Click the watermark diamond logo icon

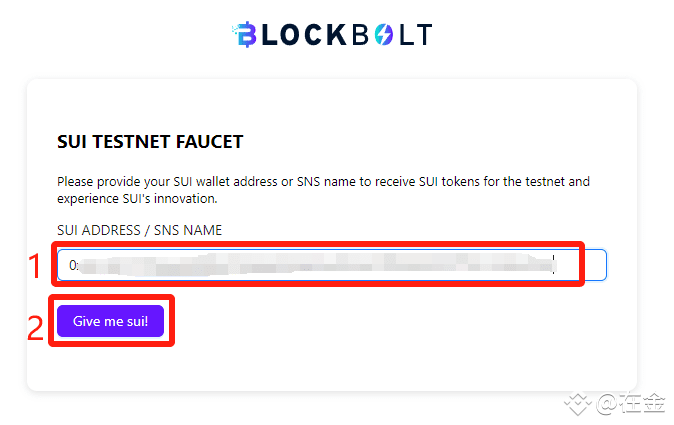[578, 404]
